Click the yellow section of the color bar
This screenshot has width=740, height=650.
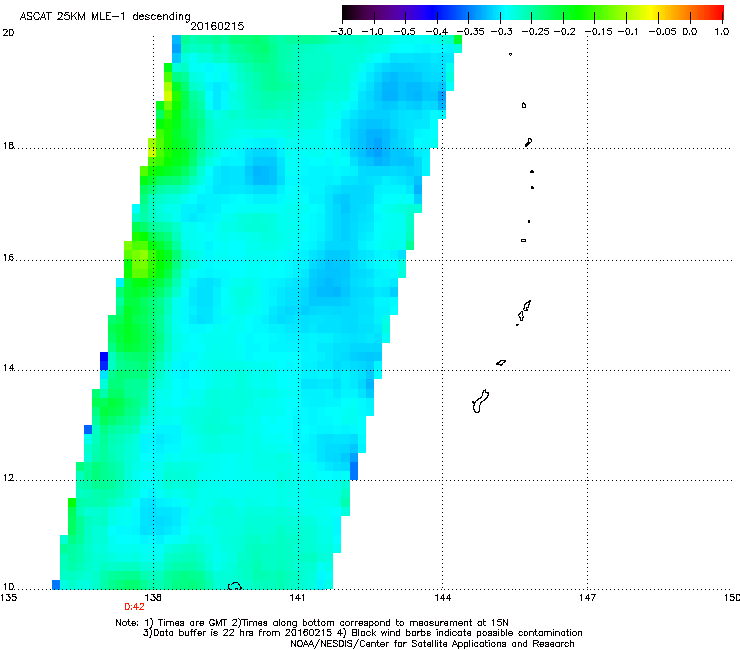(x=652, y=12)
